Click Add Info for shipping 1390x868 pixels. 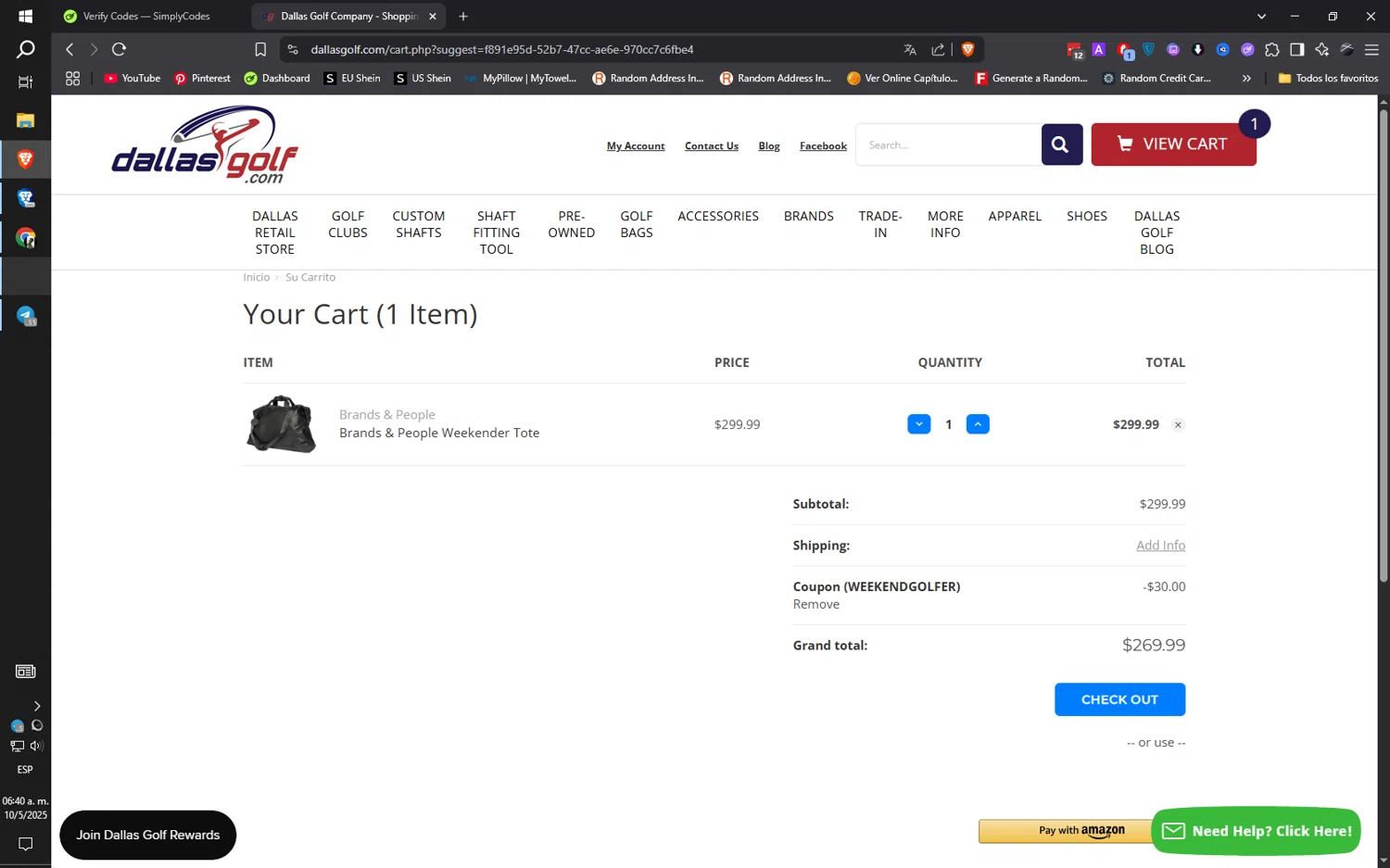[1160, 546]
